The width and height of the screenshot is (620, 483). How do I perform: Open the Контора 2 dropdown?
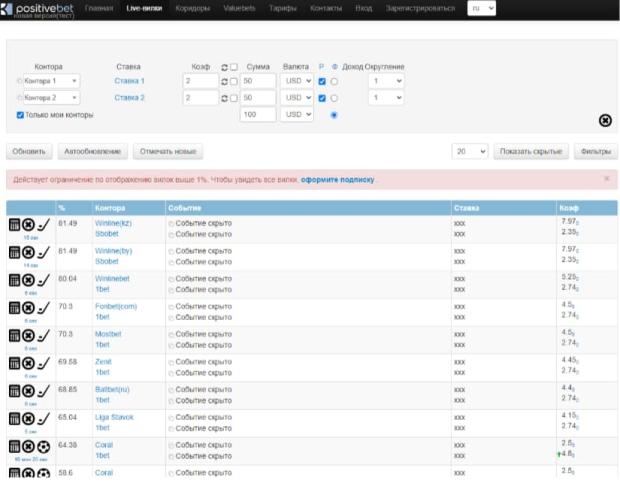click(x=51, y=98)
